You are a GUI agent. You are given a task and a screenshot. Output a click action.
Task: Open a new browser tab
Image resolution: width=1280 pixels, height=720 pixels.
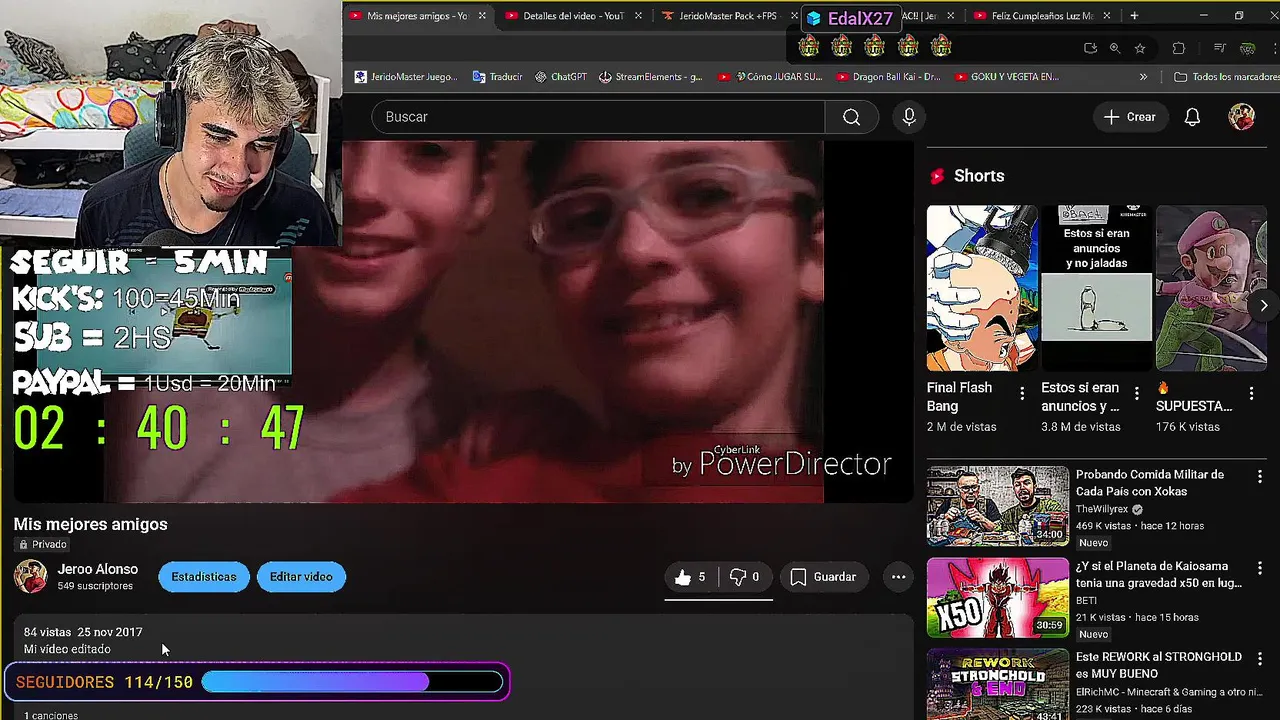click(x=1134, y=16)
